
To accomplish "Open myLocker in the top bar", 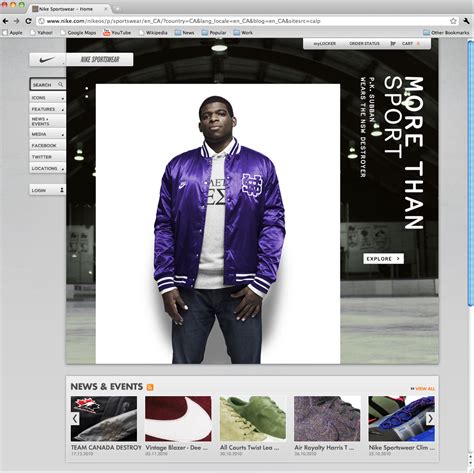I will tap(324, 44).
